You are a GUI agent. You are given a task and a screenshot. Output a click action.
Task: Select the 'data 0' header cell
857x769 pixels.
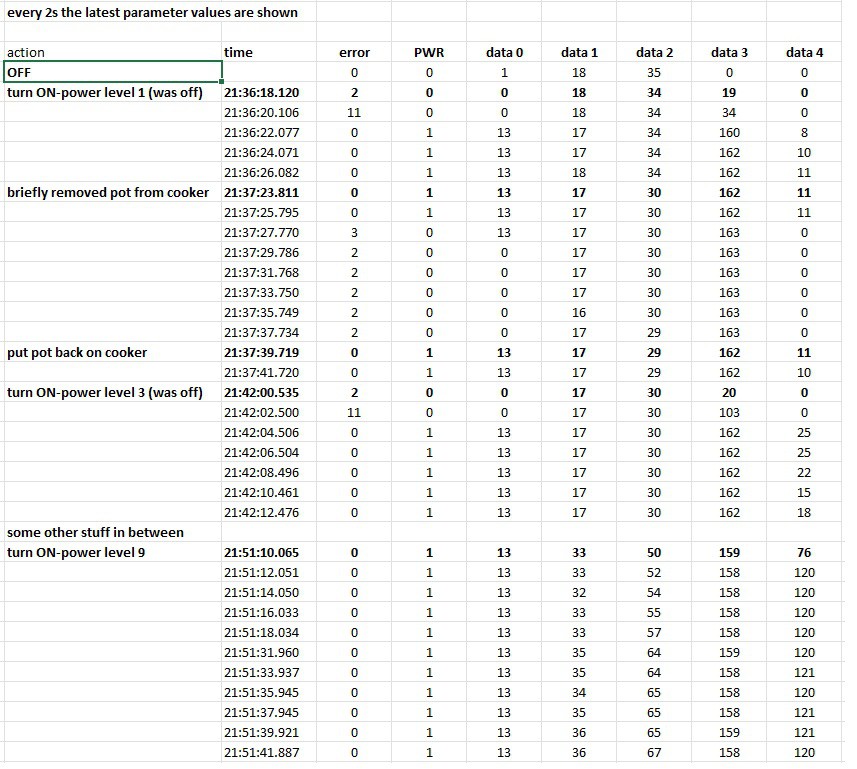click(504, 52)
